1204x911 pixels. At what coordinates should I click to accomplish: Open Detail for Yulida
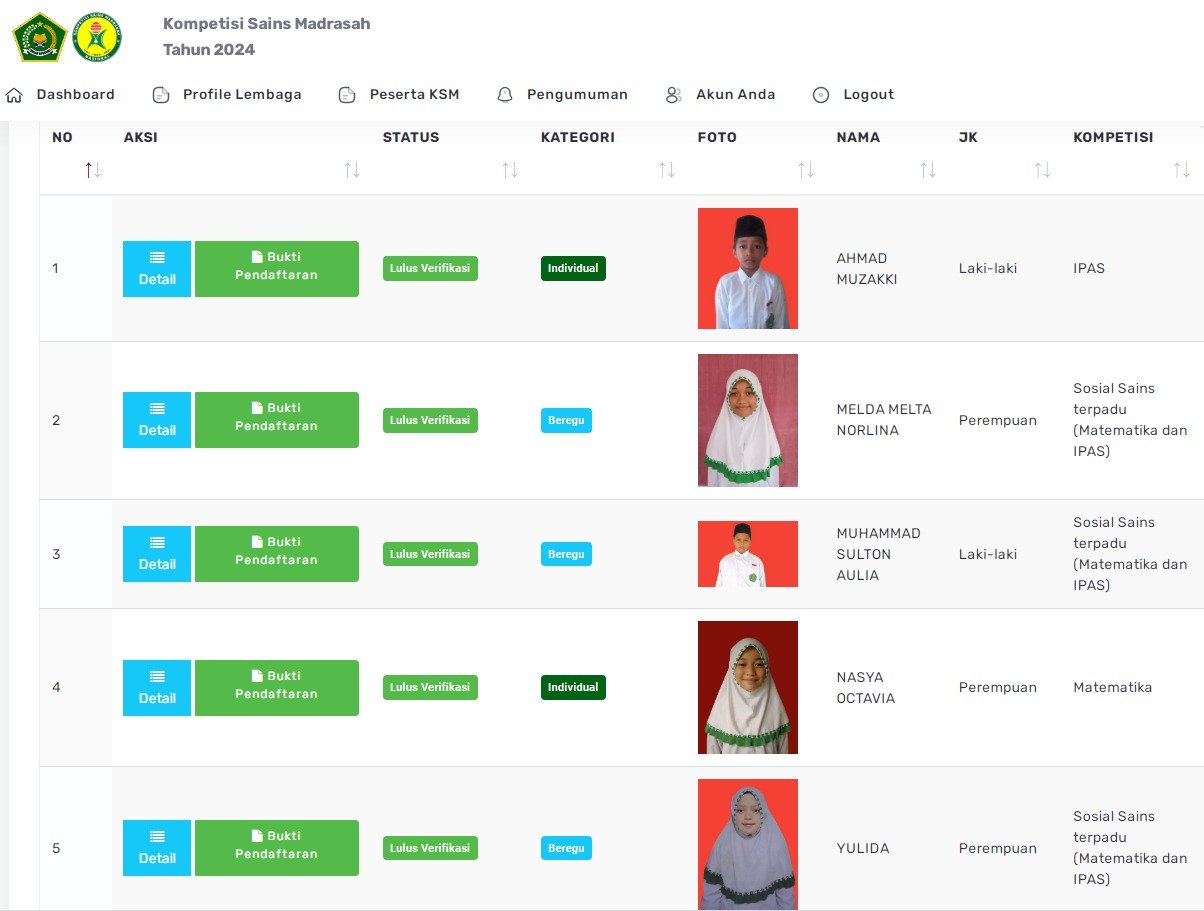157,848
